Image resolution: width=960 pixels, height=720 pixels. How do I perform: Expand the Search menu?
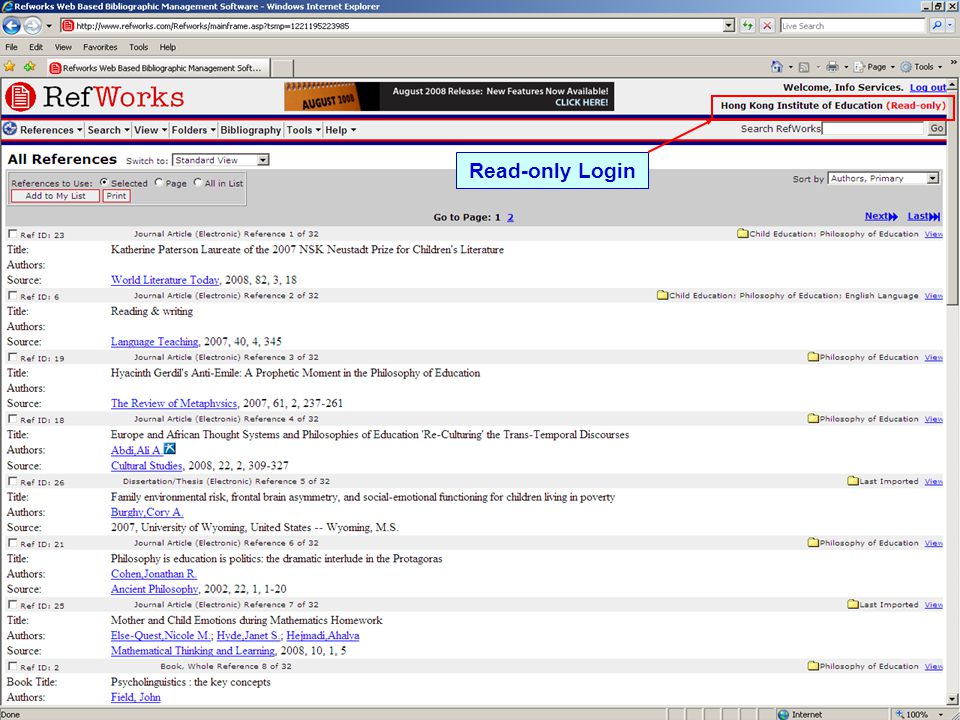(x=108, y=130)
